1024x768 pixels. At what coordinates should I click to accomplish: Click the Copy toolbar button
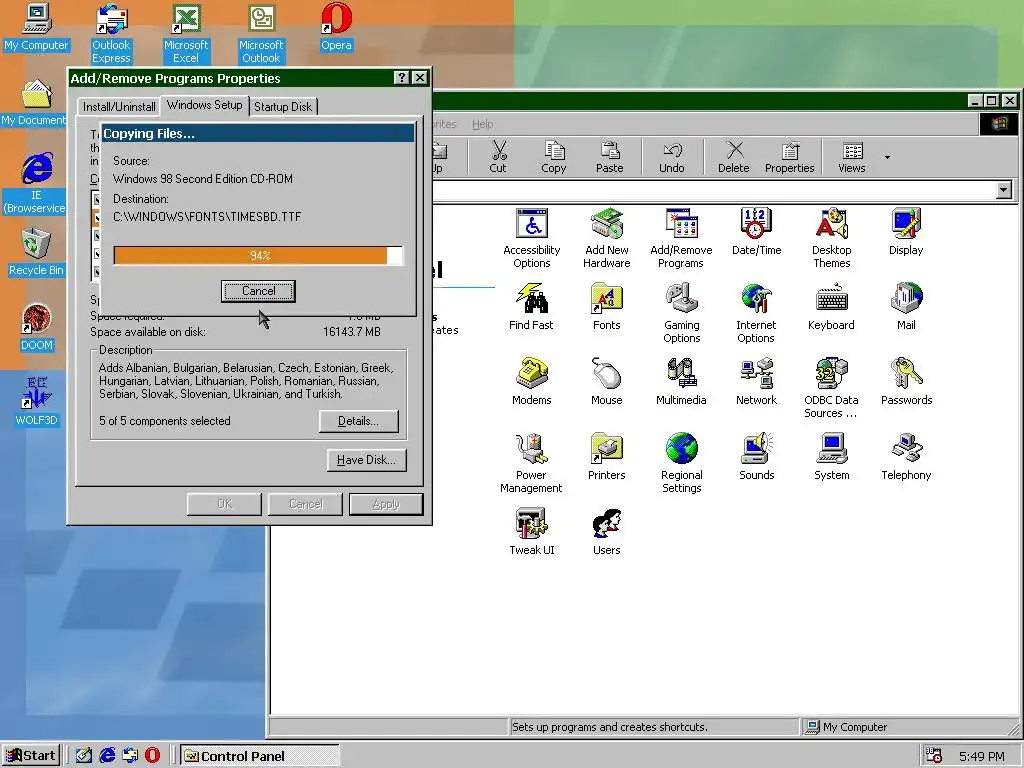click(x=554, y=157)
